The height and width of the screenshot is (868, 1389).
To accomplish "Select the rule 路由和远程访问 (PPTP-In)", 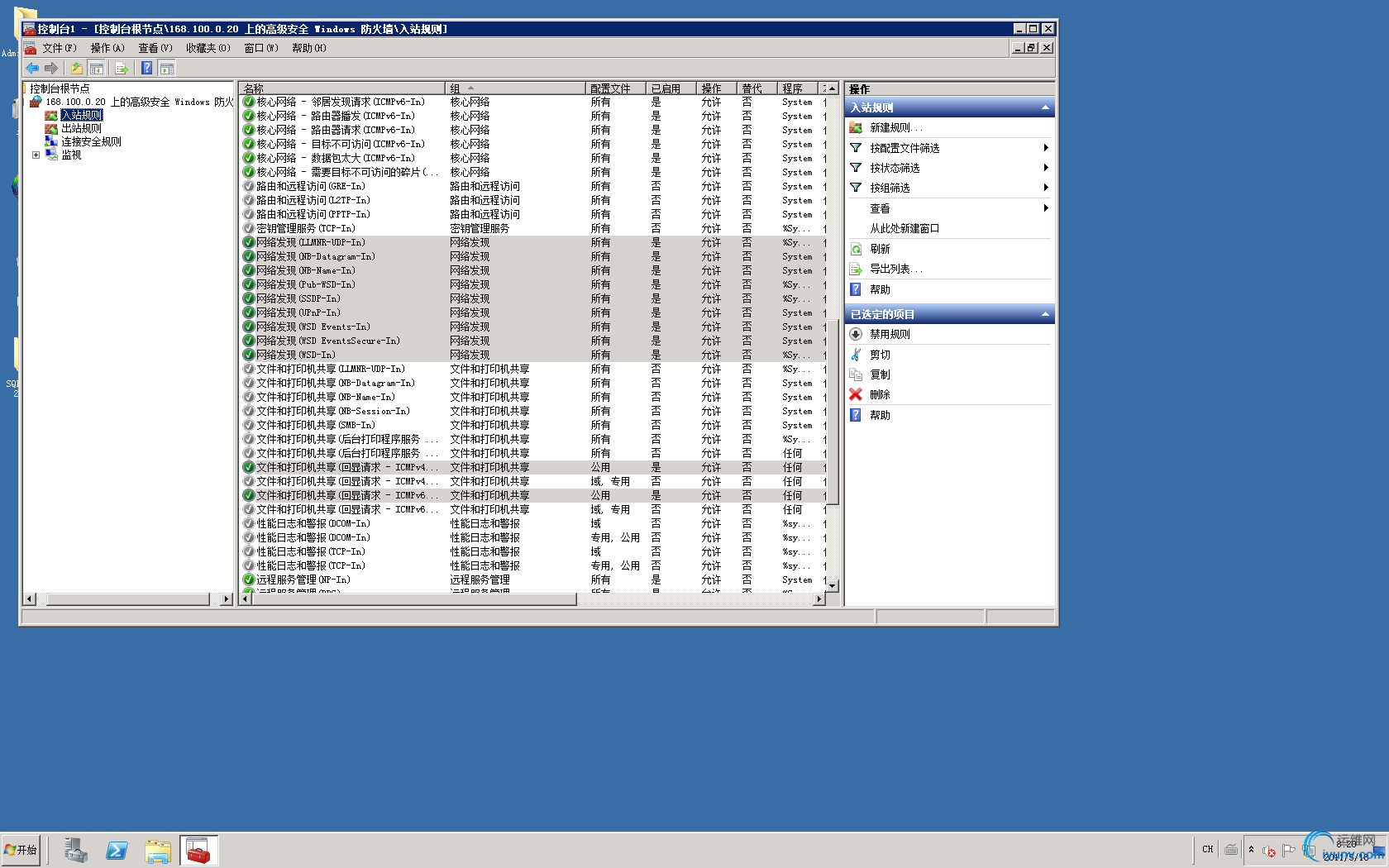I will (x=533, y=214).
